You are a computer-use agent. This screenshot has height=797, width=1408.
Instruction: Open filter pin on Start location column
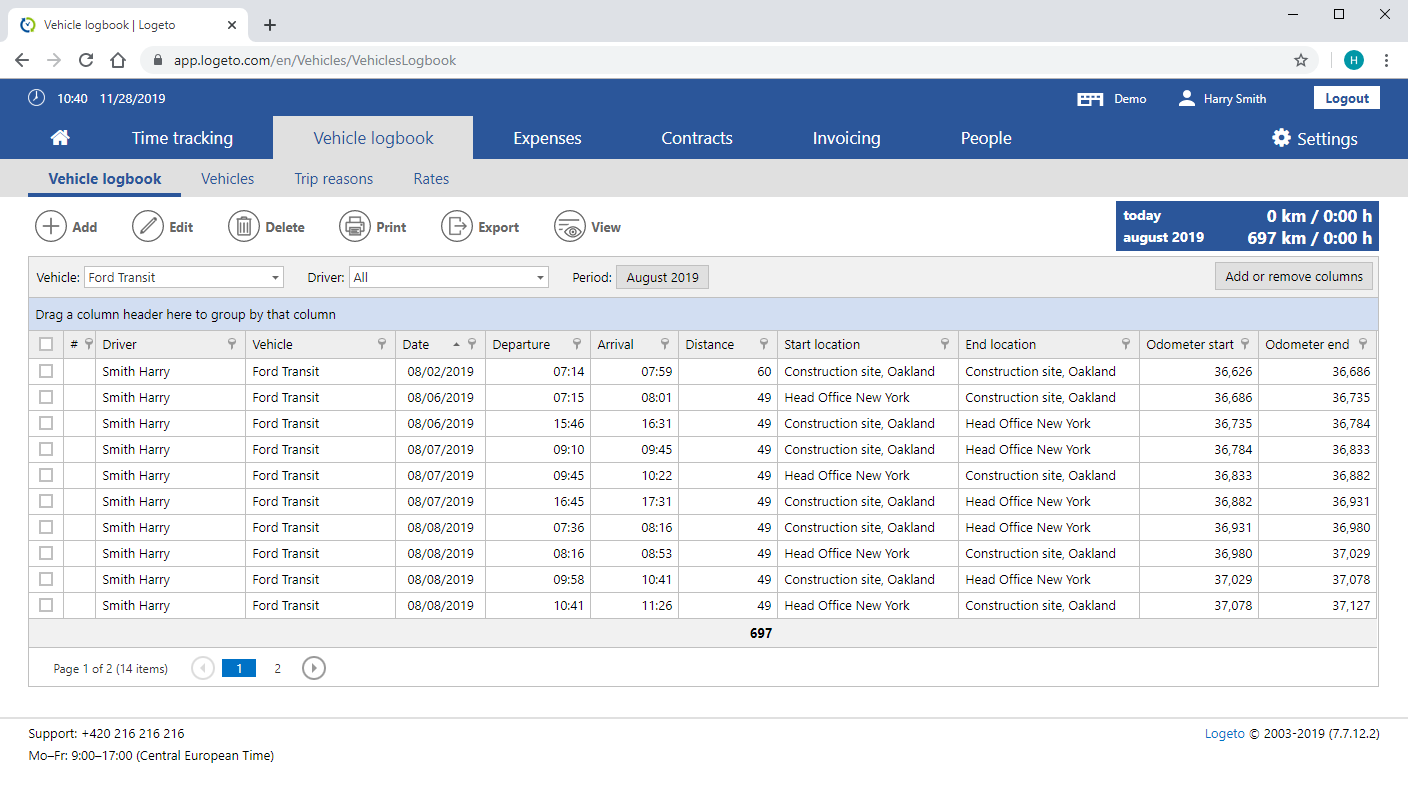point(945,344)
